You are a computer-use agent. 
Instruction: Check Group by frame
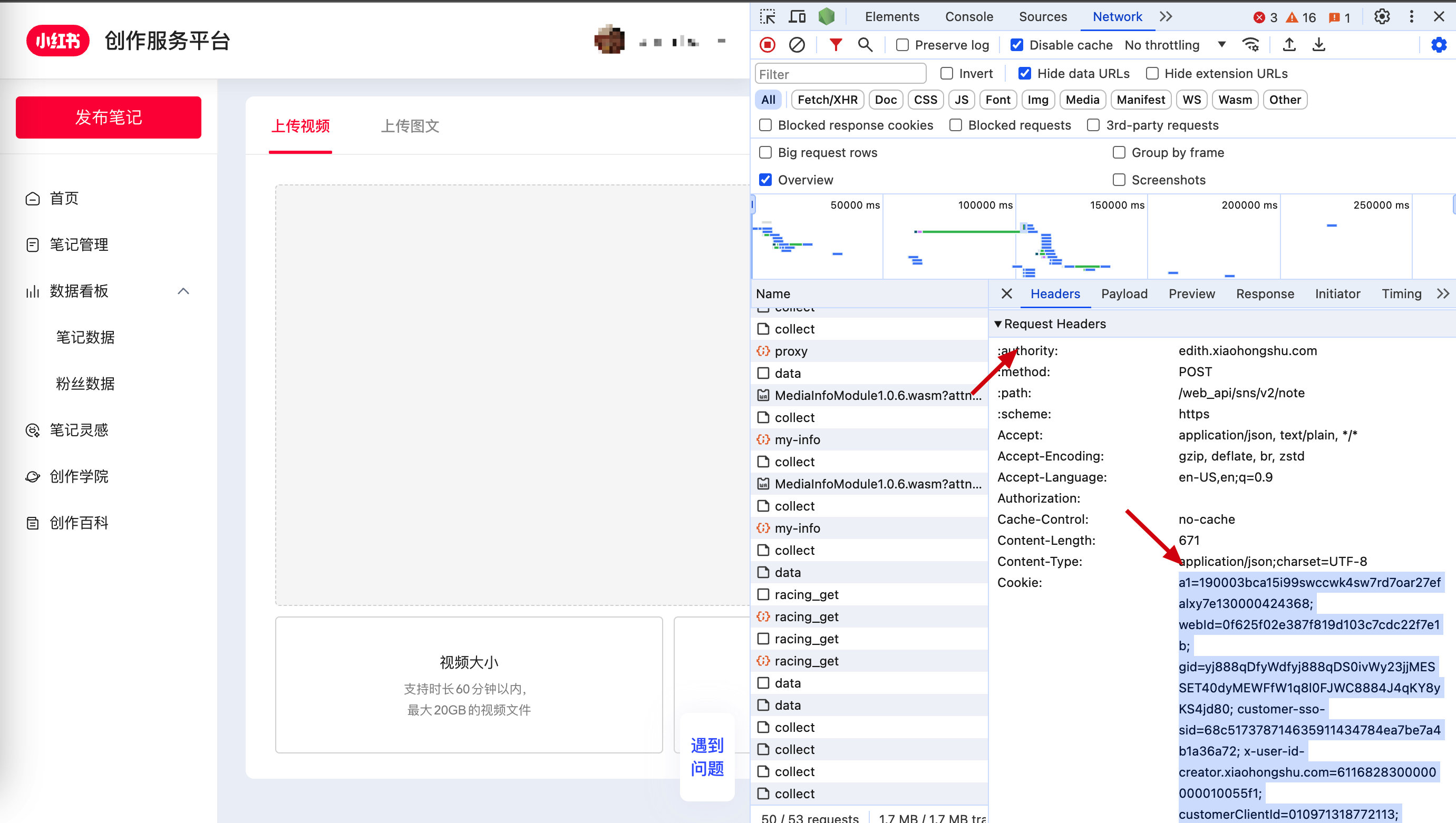[1119, 153]
